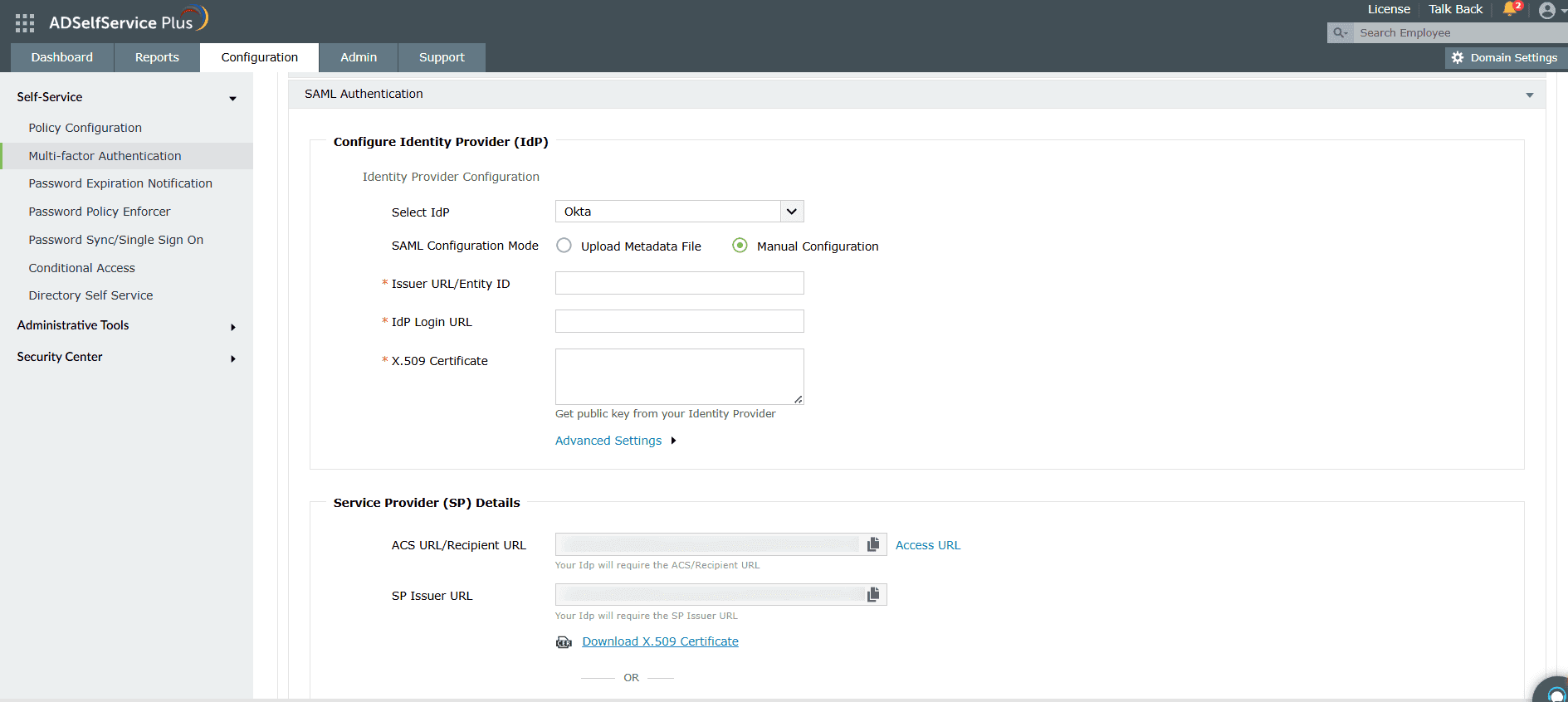
Task: Open the notifications bell icon
Action: click(1510, 9)
